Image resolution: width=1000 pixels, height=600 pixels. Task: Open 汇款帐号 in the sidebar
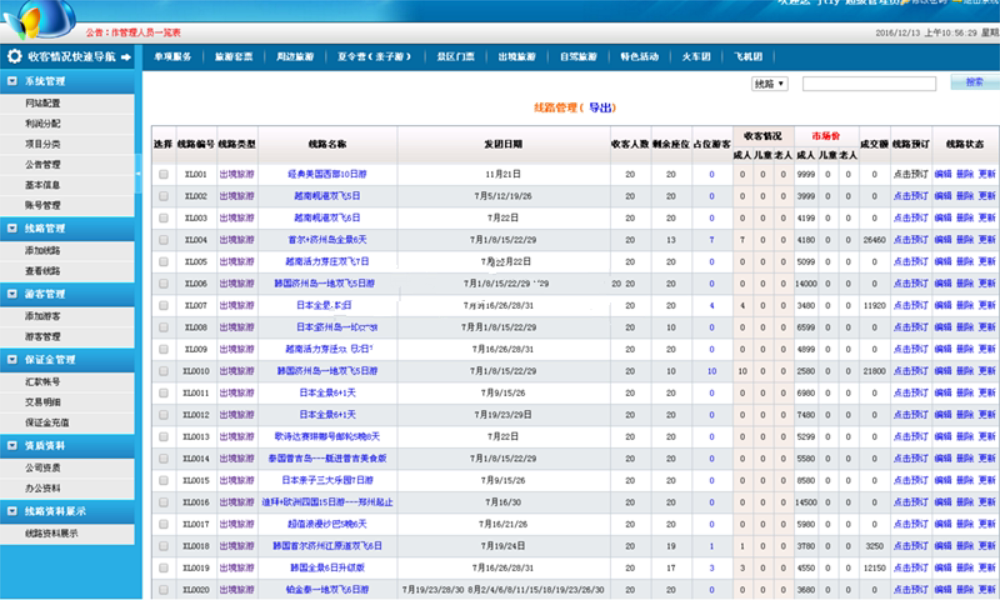pos(43,382)
